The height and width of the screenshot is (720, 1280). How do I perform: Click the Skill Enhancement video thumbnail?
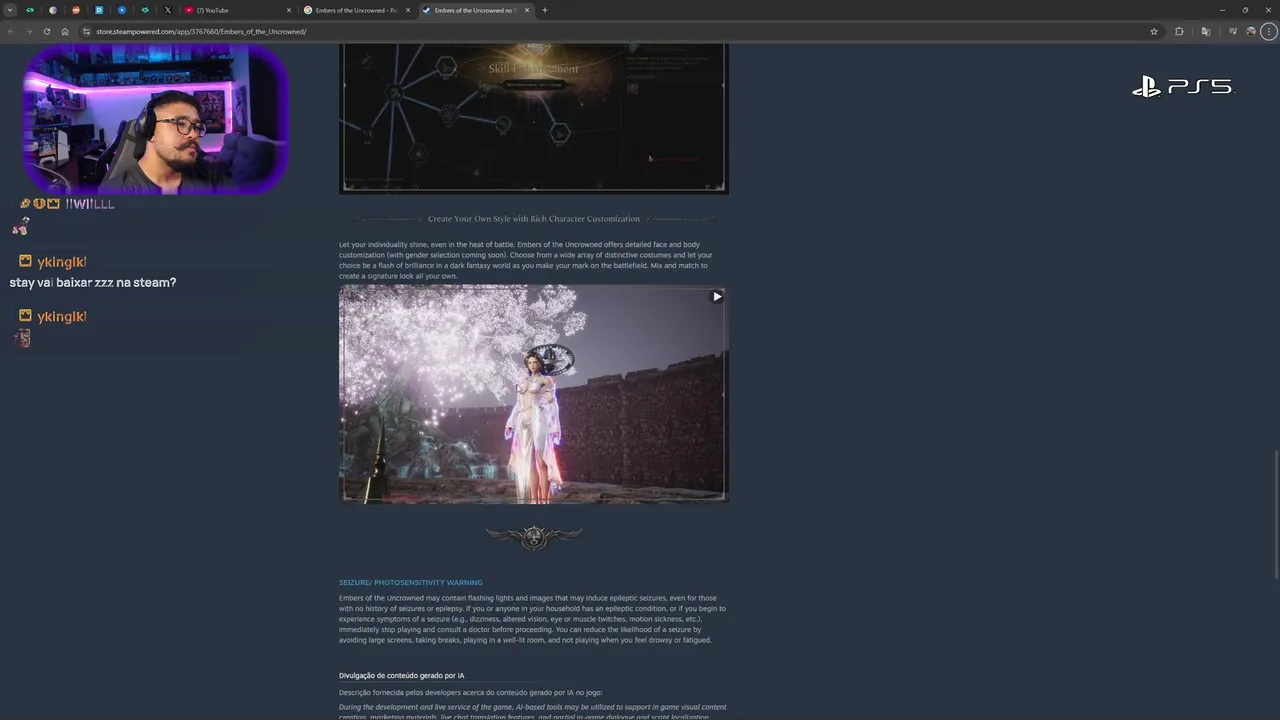point(533,118)
